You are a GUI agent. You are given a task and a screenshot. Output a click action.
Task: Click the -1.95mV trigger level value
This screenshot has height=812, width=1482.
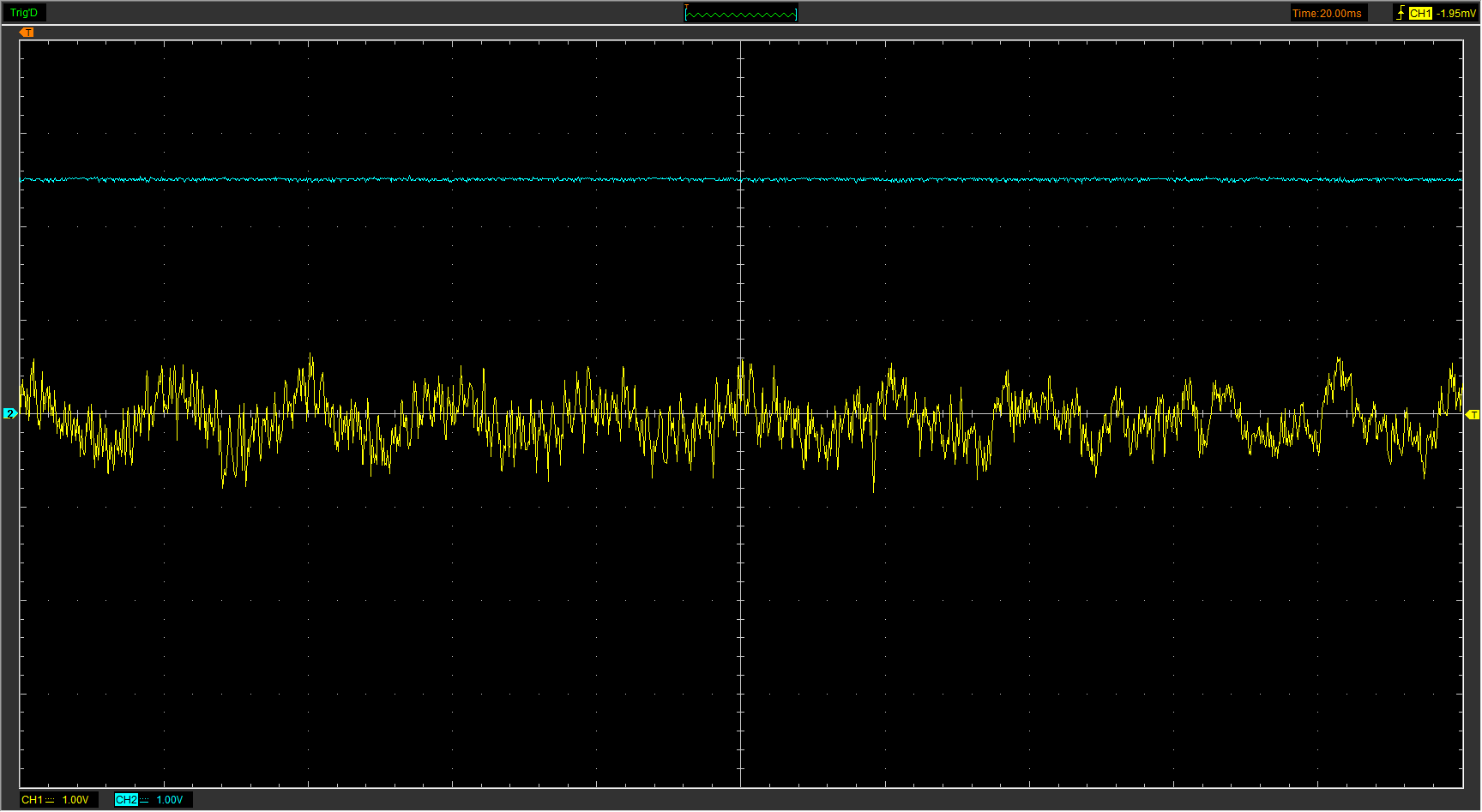pos(1456,13)
